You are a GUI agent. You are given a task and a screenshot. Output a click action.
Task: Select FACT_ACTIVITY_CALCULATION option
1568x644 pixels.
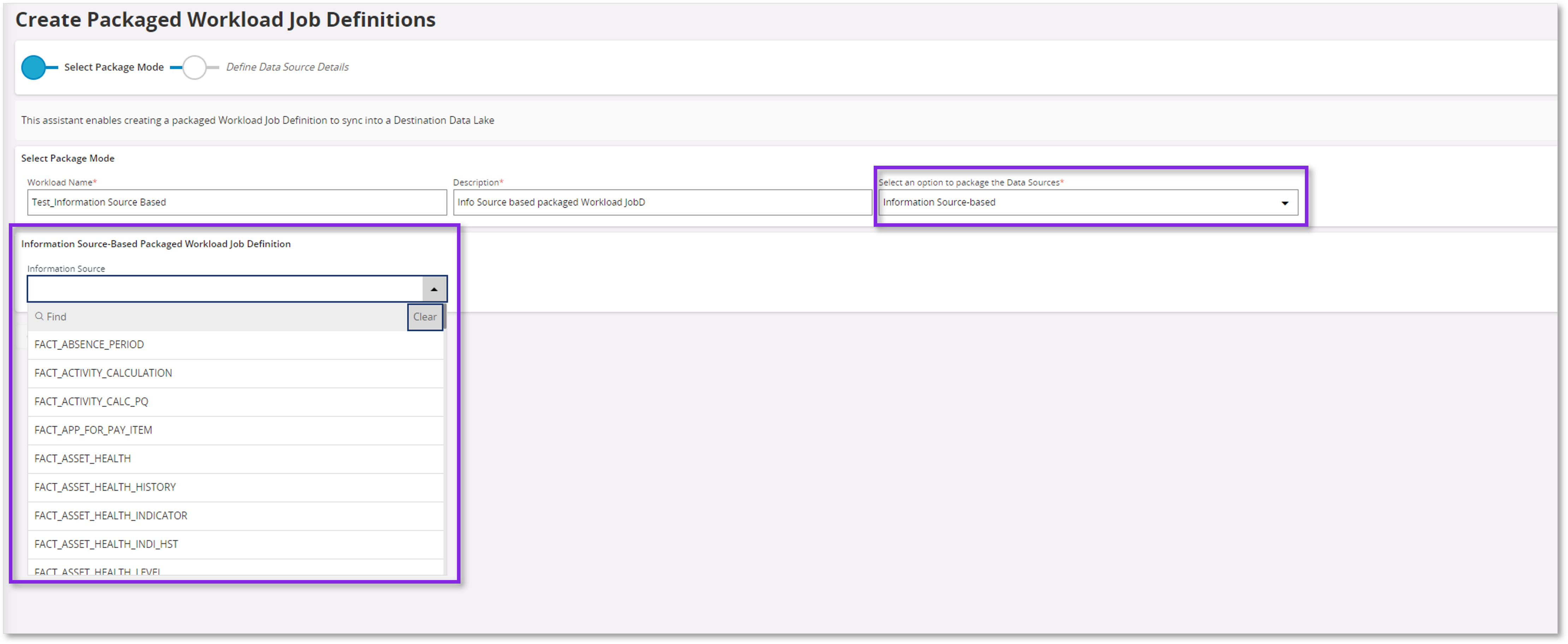tap(236, 374)
